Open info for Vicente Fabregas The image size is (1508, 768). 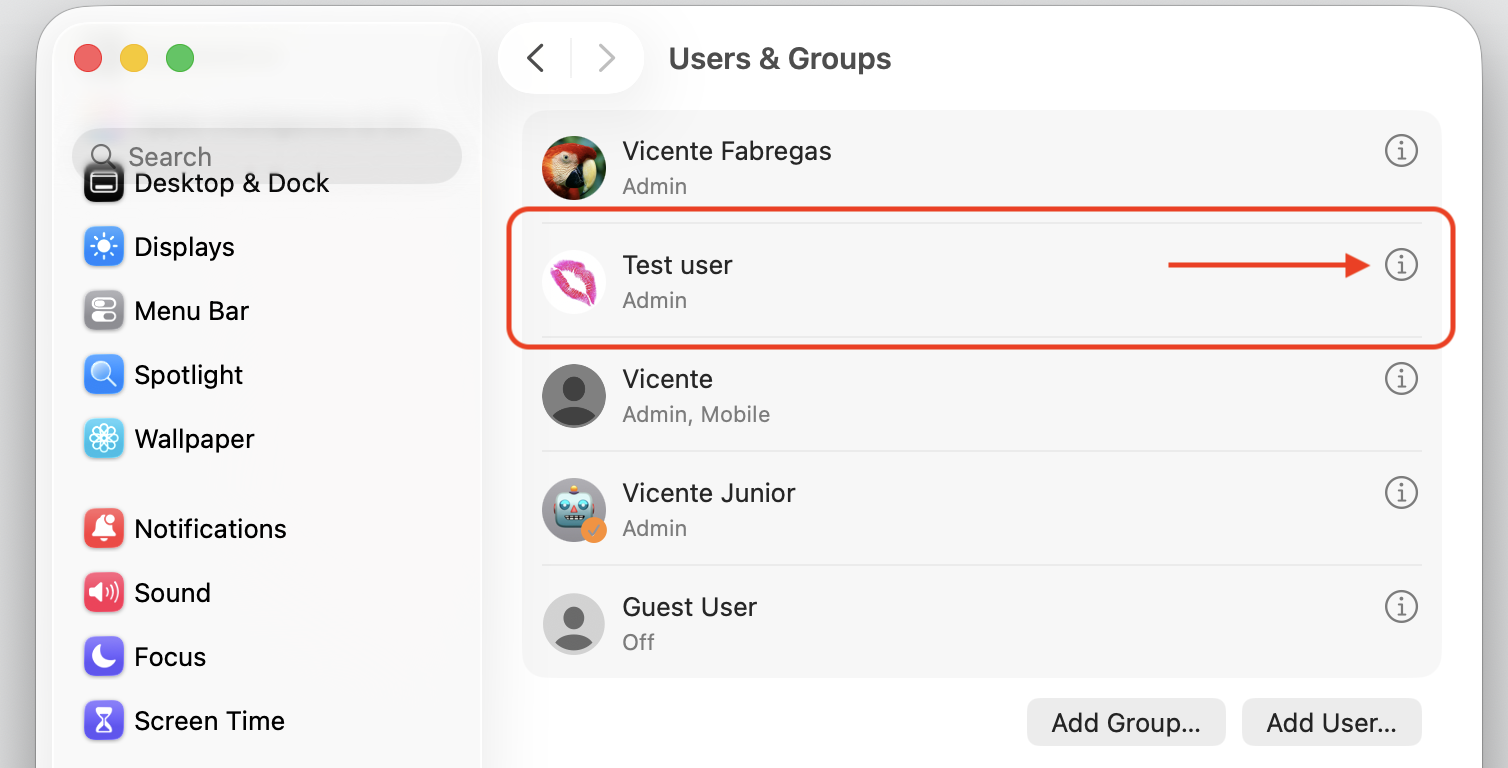tap(1401, 151)
